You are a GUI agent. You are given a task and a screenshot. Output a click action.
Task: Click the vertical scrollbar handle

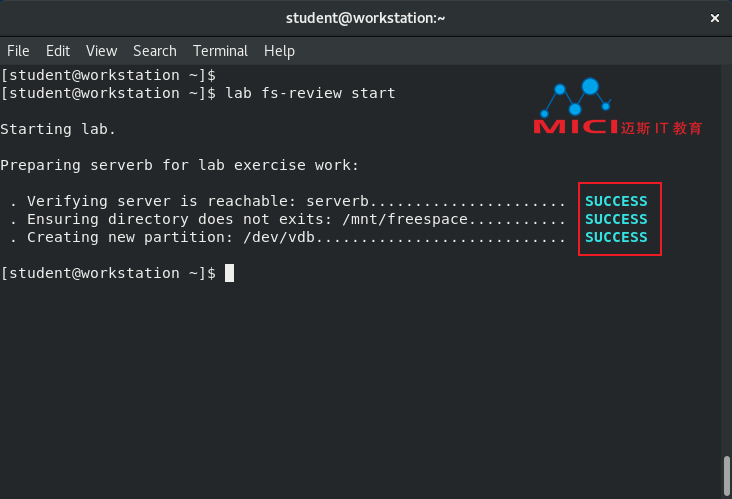coord(726,476)
